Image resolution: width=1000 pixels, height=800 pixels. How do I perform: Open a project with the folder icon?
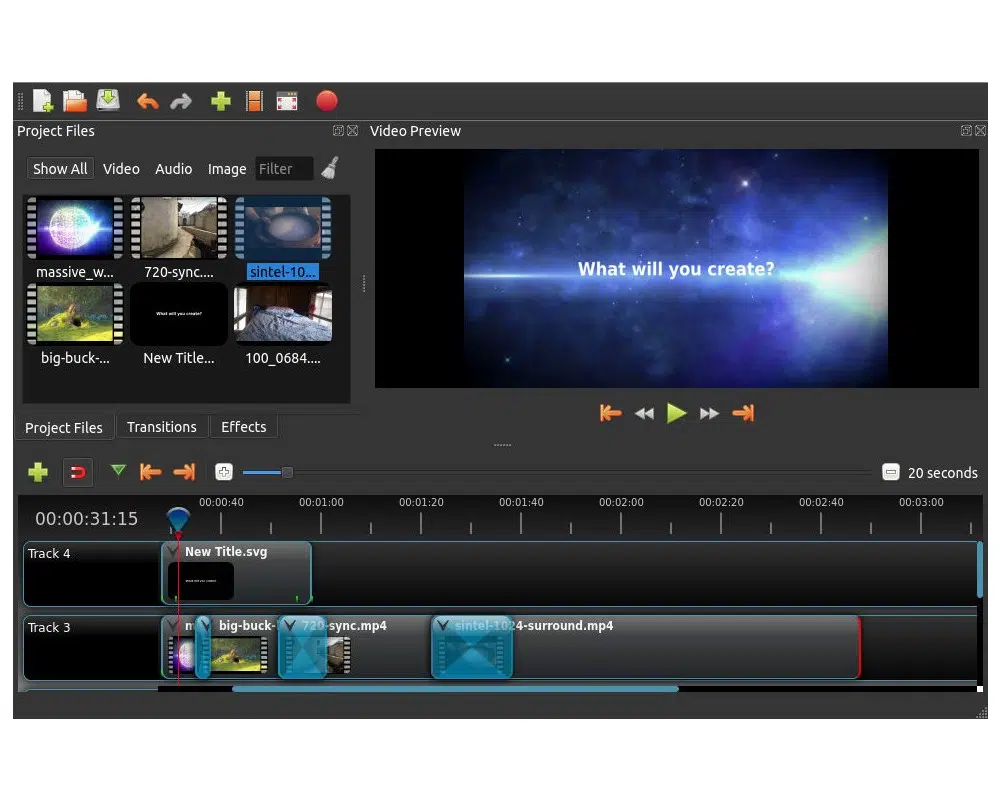[x=75, y=101]
